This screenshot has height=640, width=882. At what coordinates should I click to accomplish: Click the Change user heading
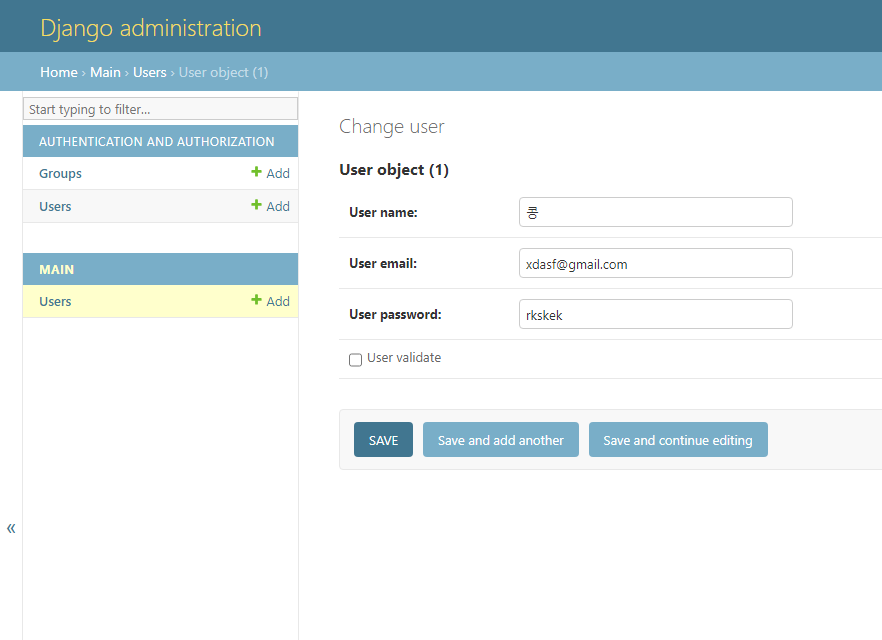(x=392, y=127)
